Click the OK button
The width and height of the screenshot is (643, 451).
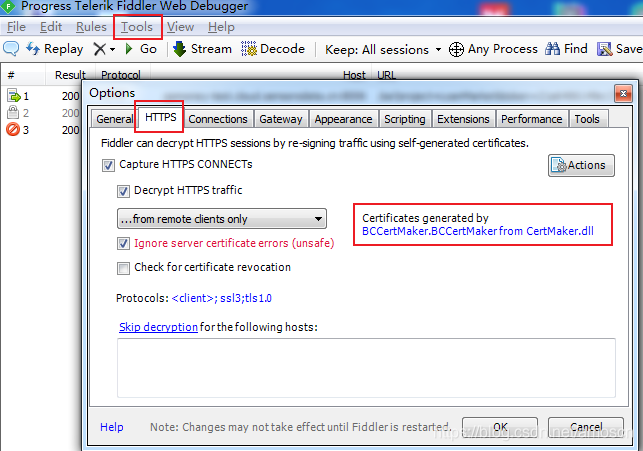(x=500, y=427)
